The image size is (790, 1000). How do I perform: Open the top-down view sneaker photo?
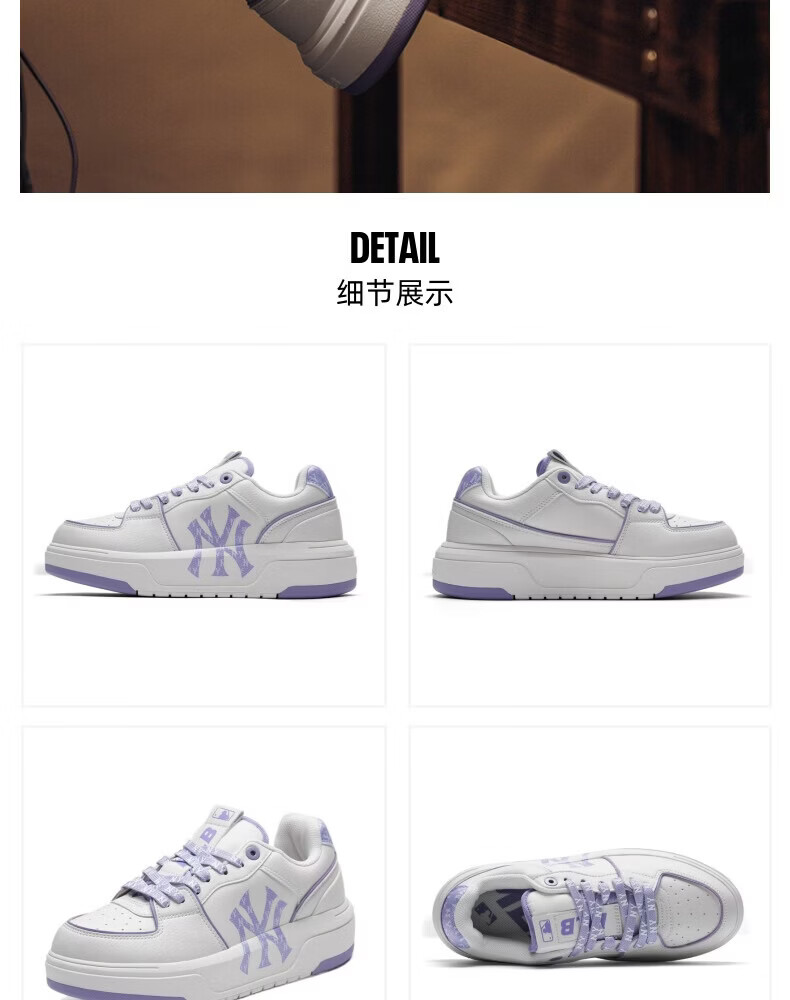[590, 863]
